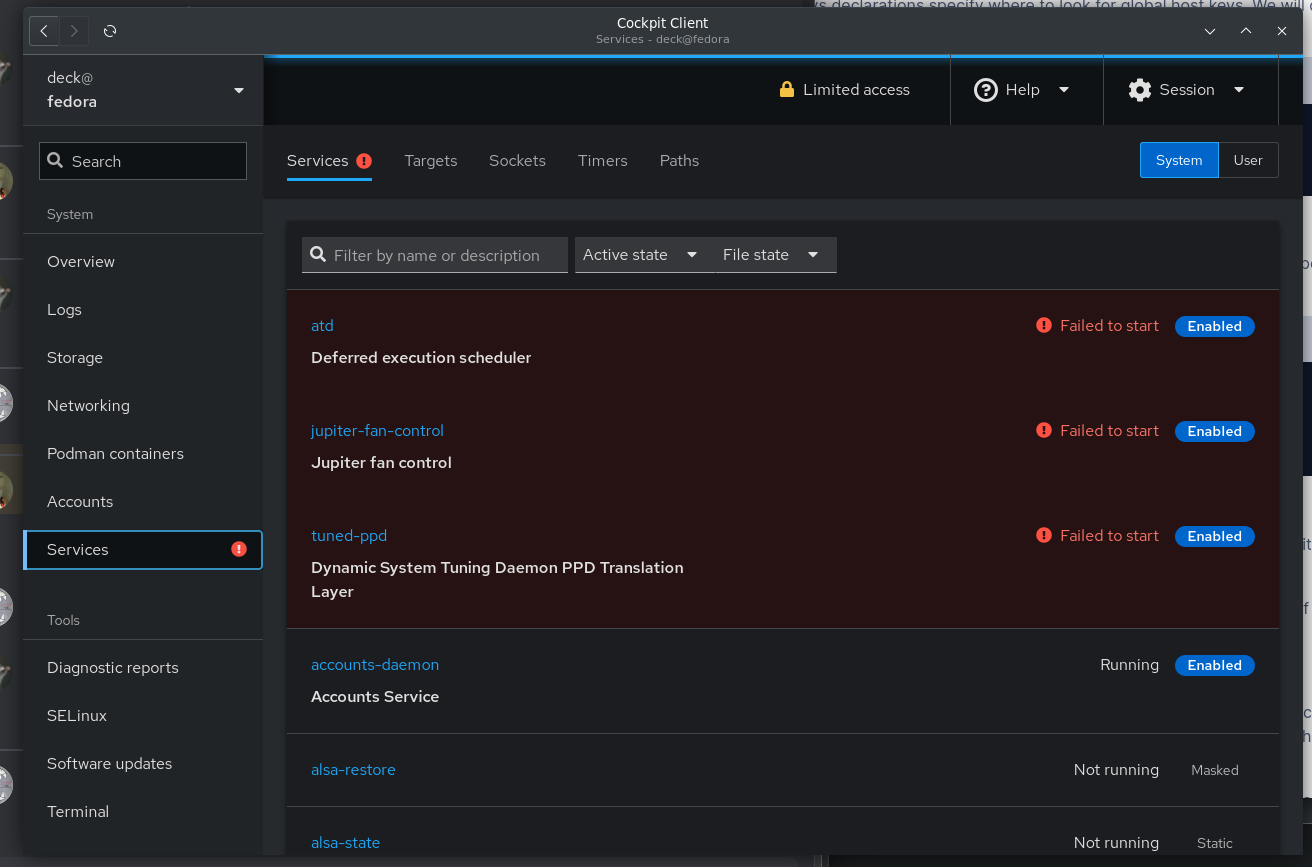Open the alsa-state service details
Image resolution: width=1312 pixels, height=867 pixels.
(x=345, y=843)
